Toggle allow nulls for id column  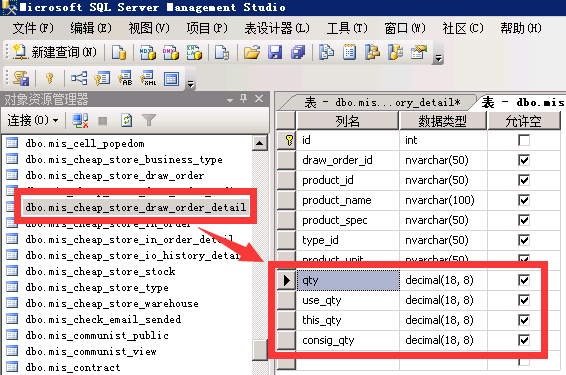point(524,140)
